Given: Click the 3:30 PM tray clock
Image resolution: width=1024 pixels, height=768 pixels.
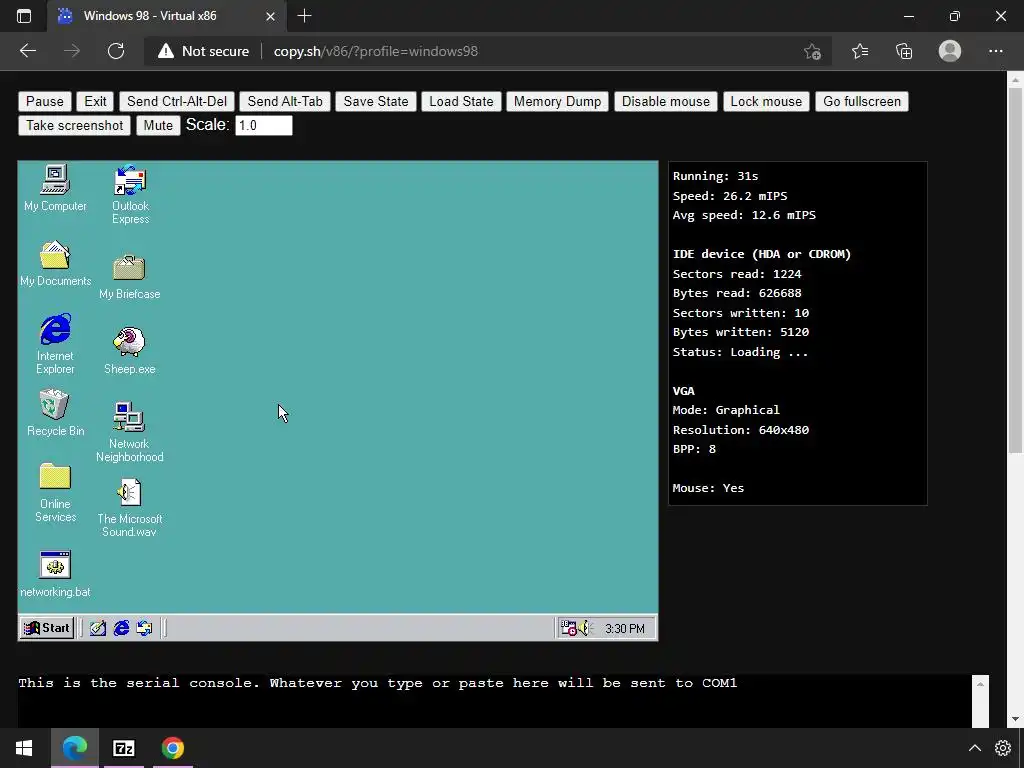Looking at the screenshot, I should click(624, 629).
